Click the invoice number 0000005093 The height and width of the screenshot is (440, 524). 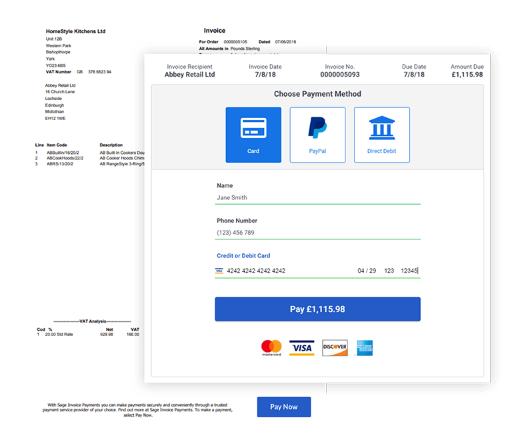coord(340,75)
